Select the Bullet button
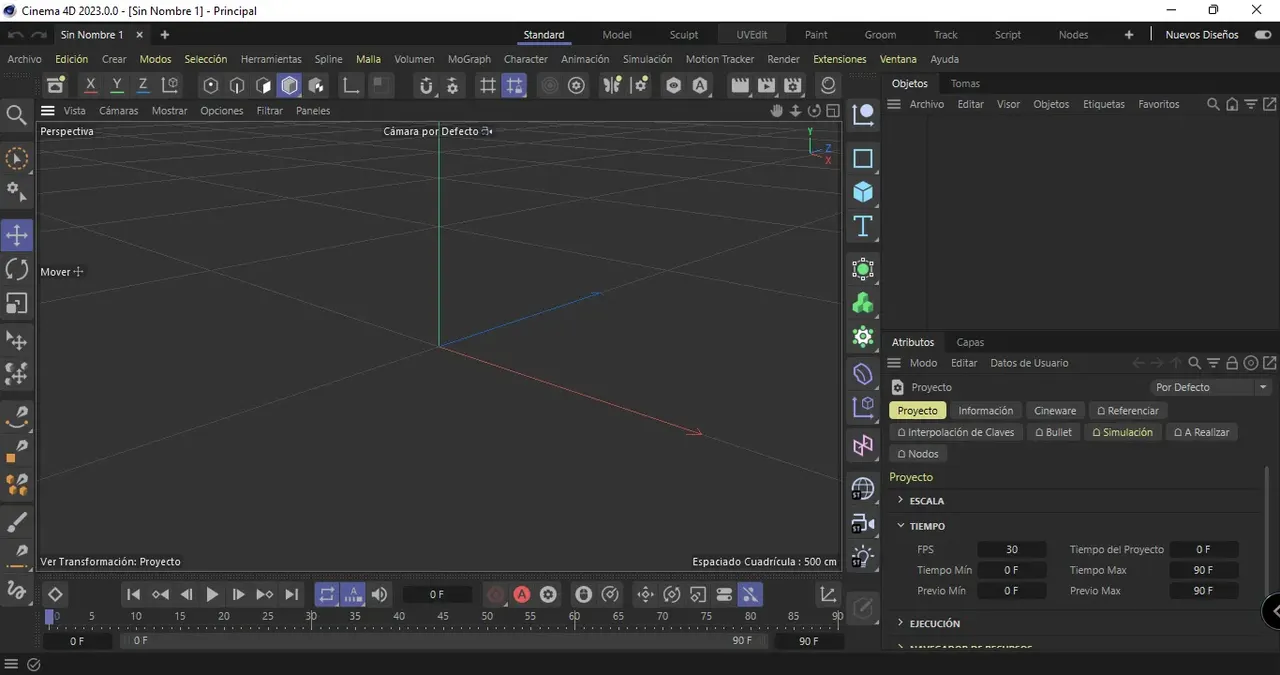Screen dimensions: 1280x675 click(x=1054, y=432)
